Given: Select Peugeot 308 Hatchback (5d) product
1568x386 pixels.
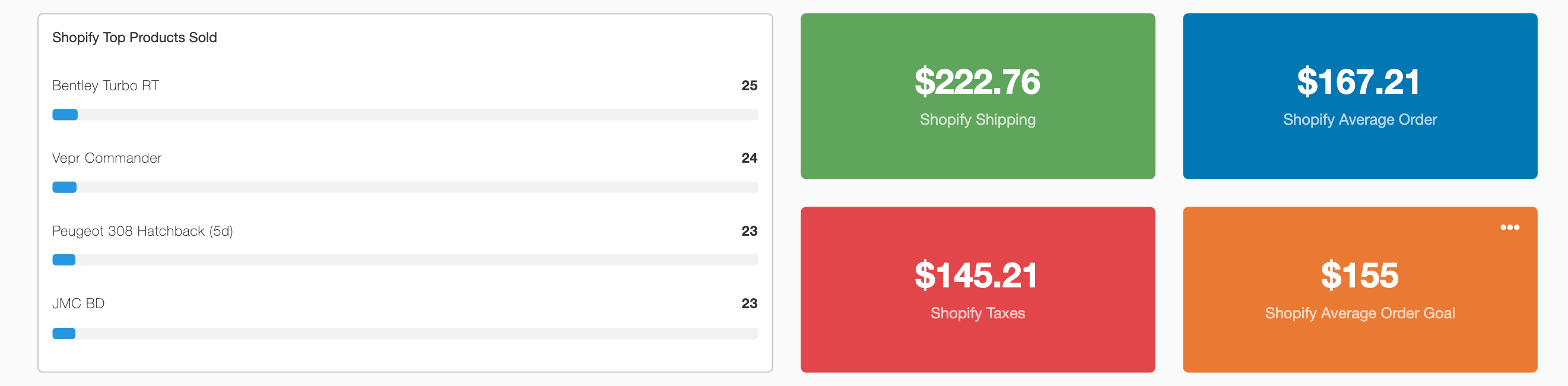Looking at the screenshot, I should [142, 232].
